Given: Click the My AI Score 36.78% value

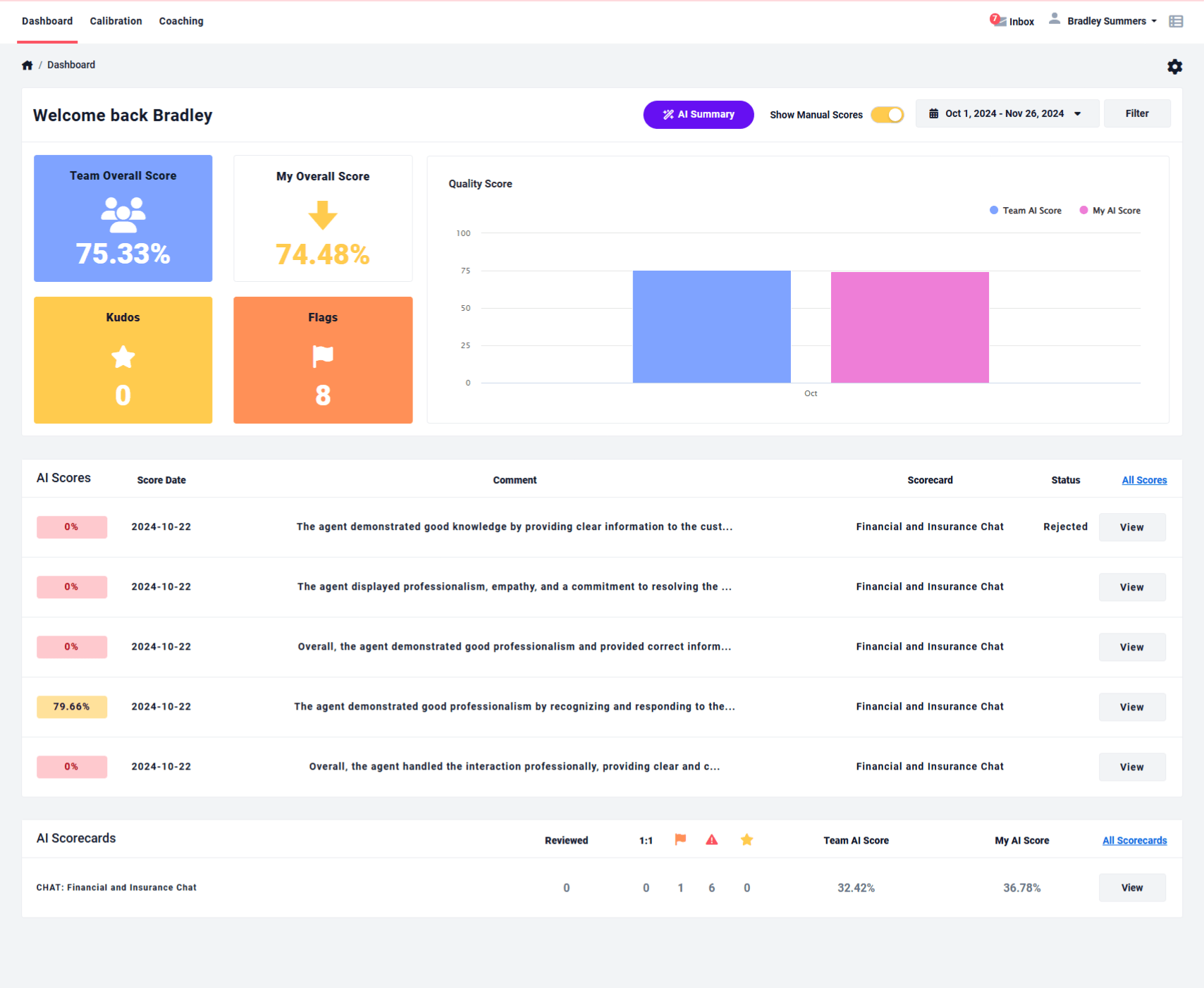Looking at the screenshot, I should 1021,888.
